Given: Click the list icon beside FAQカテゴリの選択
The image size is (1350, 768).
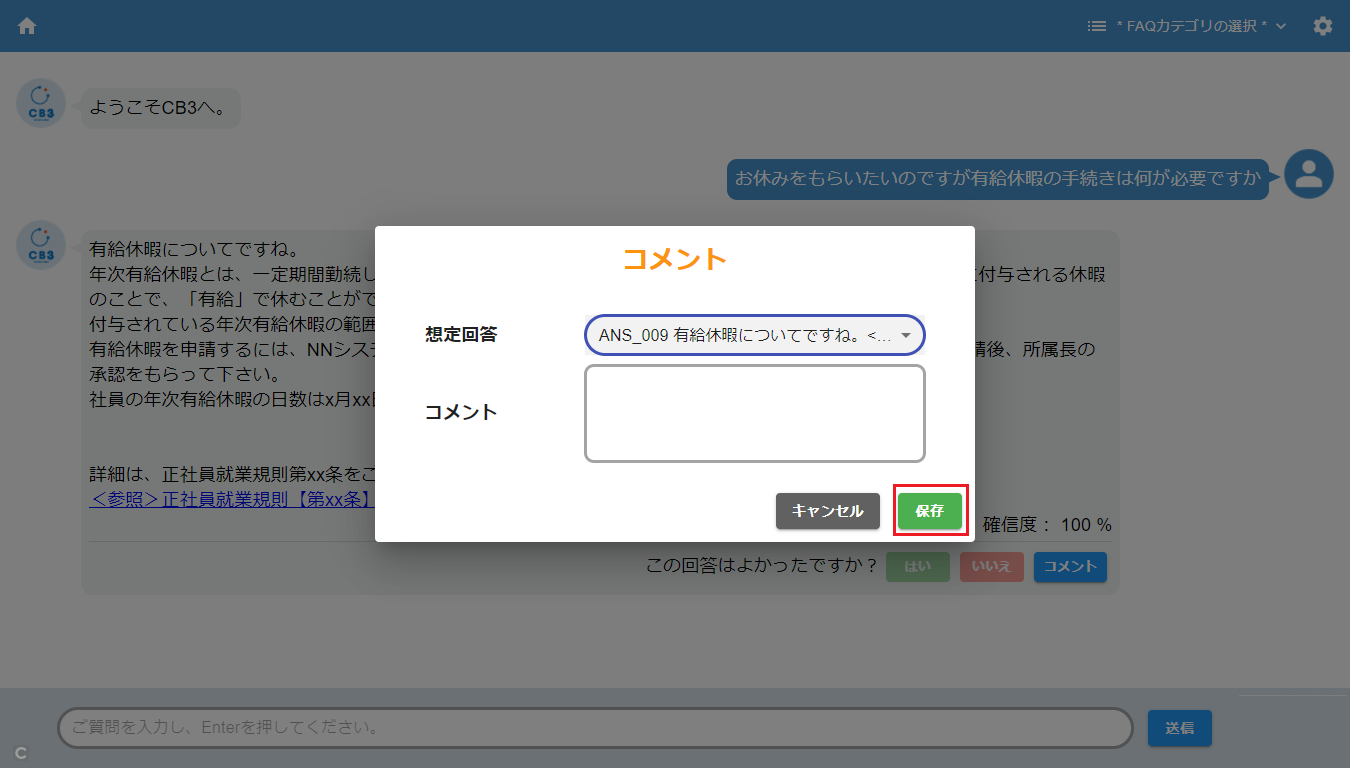Looking at the screenshot, I should pos(1096,26).
